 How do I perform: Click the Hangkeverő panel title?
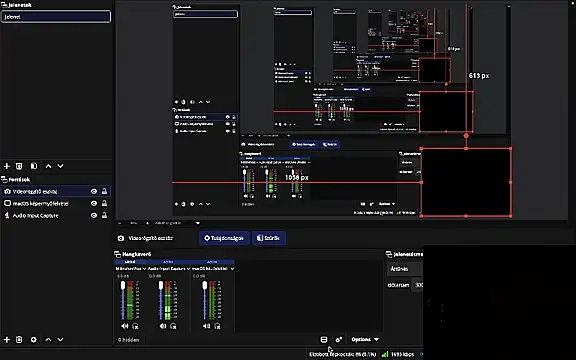pyautogui.click(x=137, y=254)
